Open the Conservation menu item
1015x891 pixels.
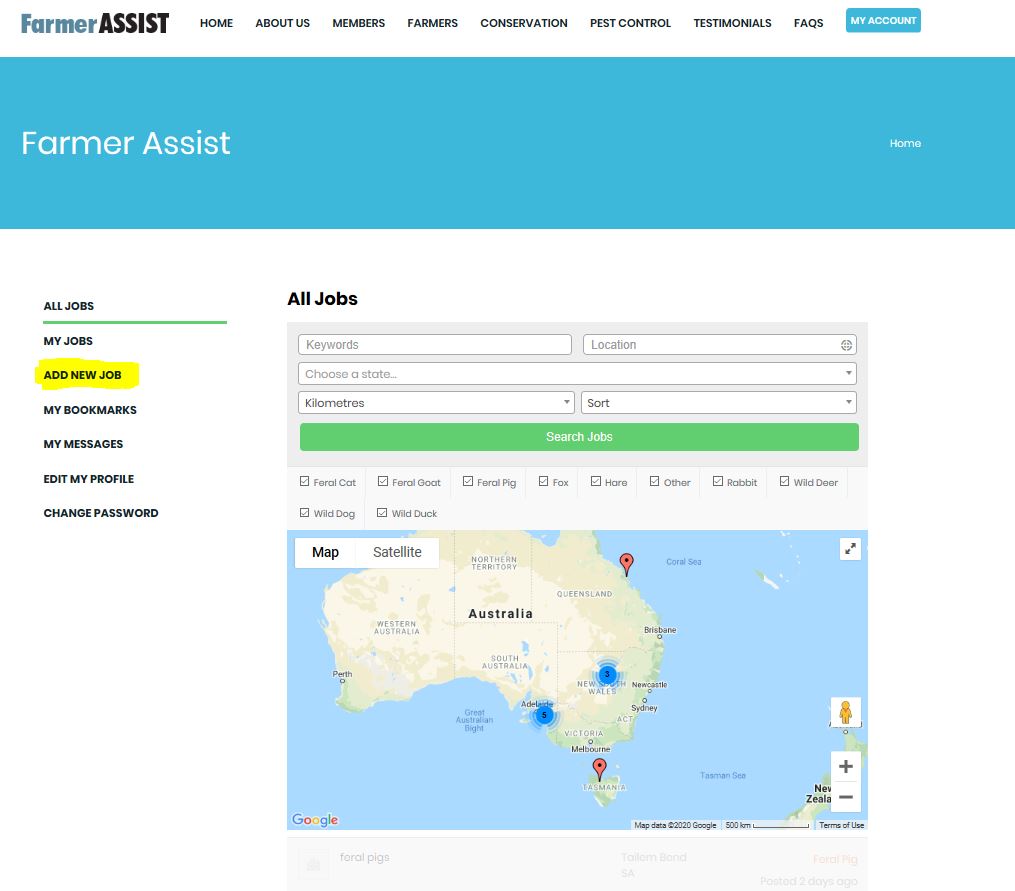click(x=524, y=23)
